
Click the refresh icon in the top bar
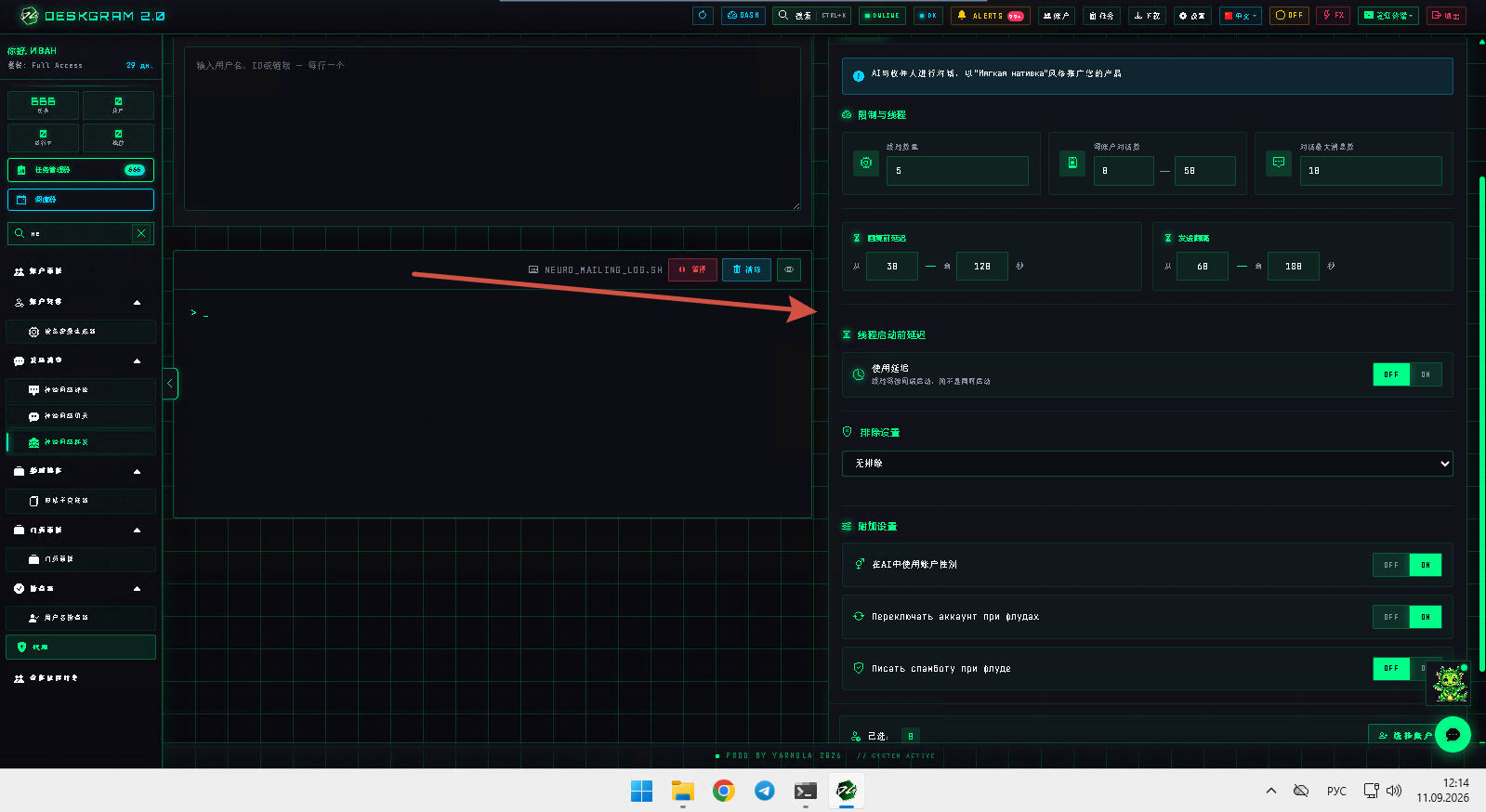(703, 15)
